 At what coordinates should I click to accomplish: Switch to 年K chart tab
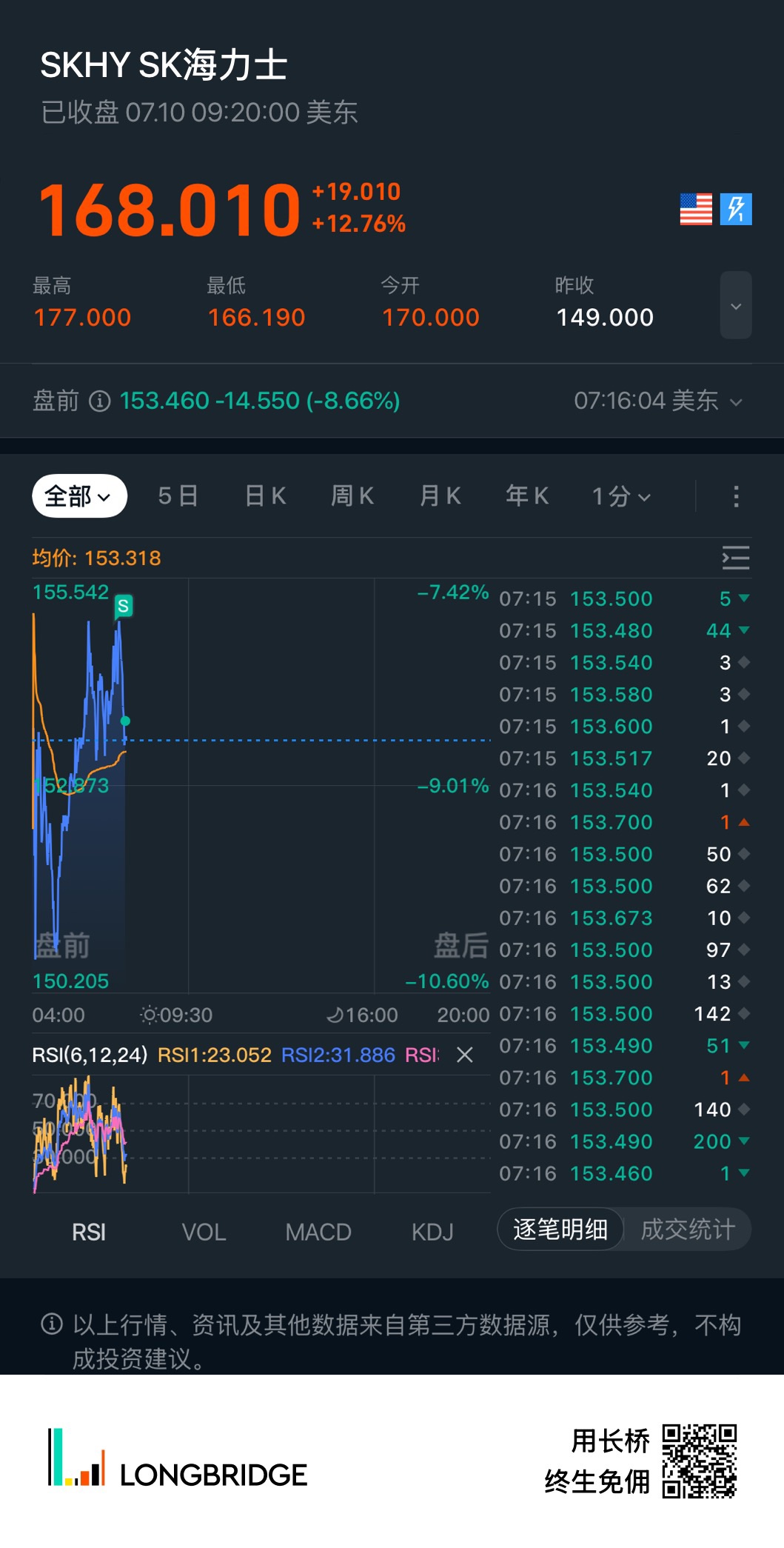tap(527, 496)
